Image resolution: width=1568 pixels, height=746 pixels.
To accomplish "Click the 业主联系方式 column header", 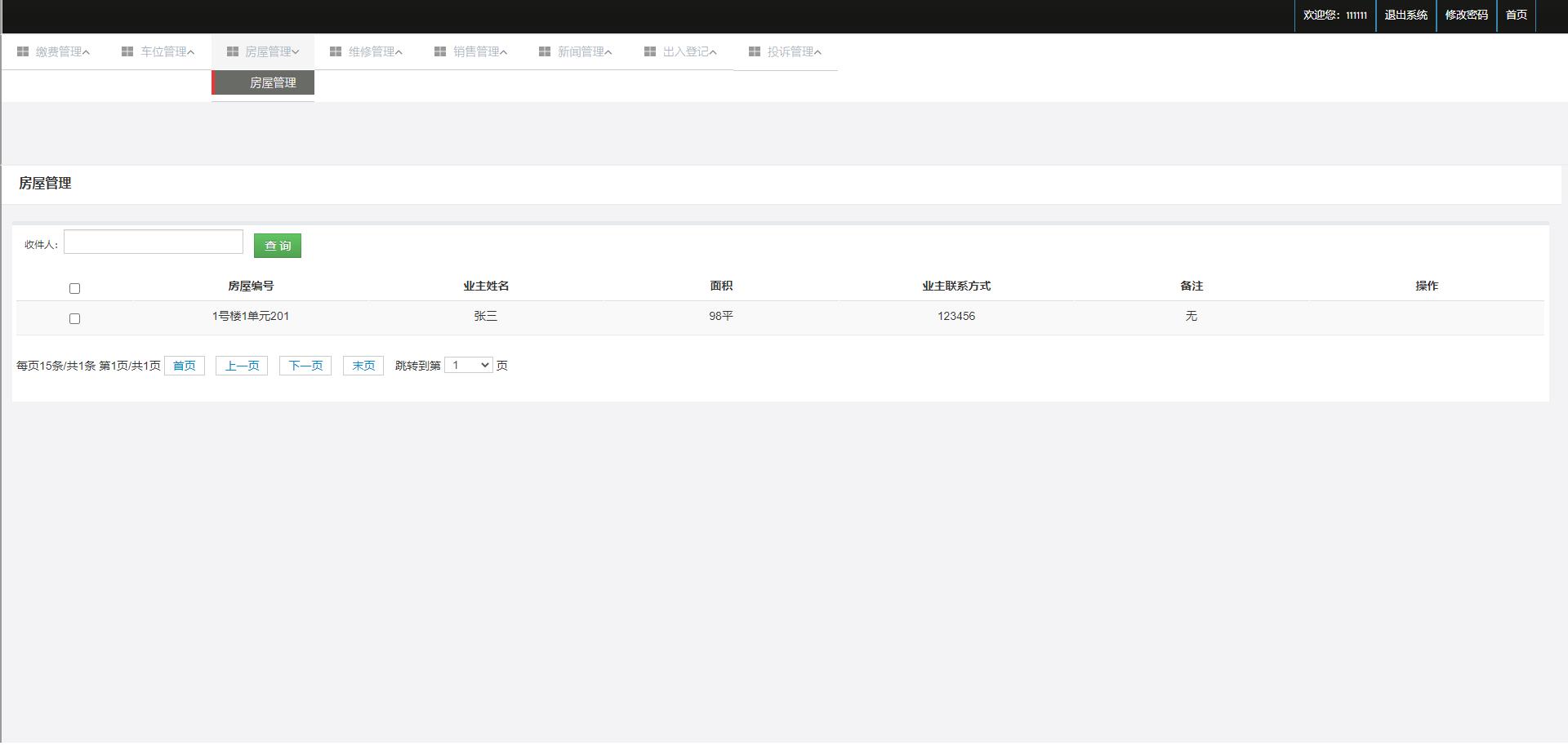I will coord(956,286).
